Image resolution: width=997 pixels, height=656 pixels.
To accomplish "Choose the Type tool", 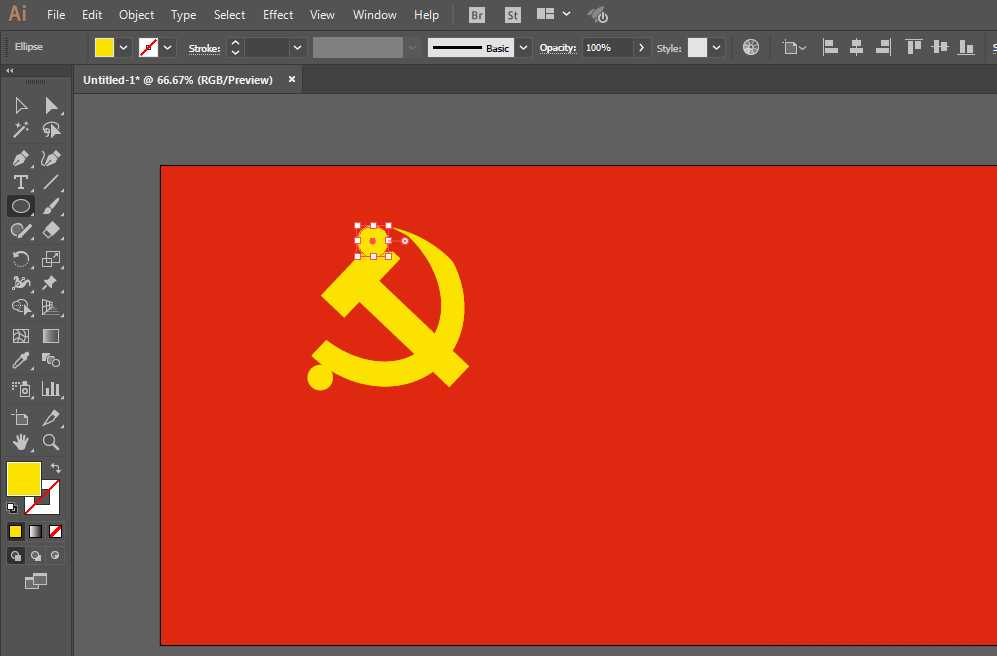I will pyautogui.click(x=21, y=182).
